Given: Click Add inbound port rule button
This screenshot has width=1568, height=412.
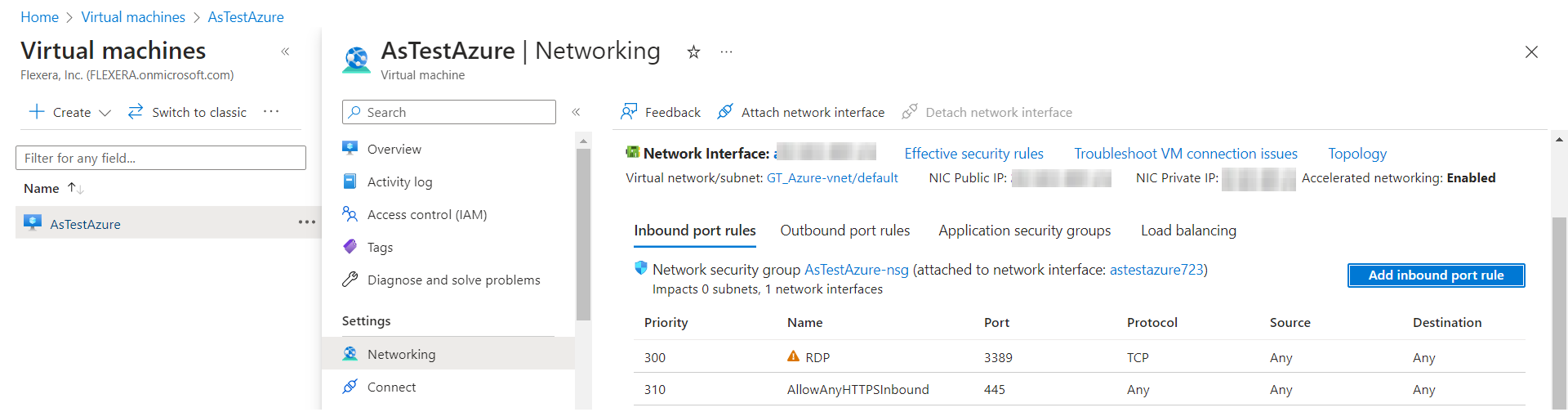Looking at the screenshot, I should point(1436,275).
